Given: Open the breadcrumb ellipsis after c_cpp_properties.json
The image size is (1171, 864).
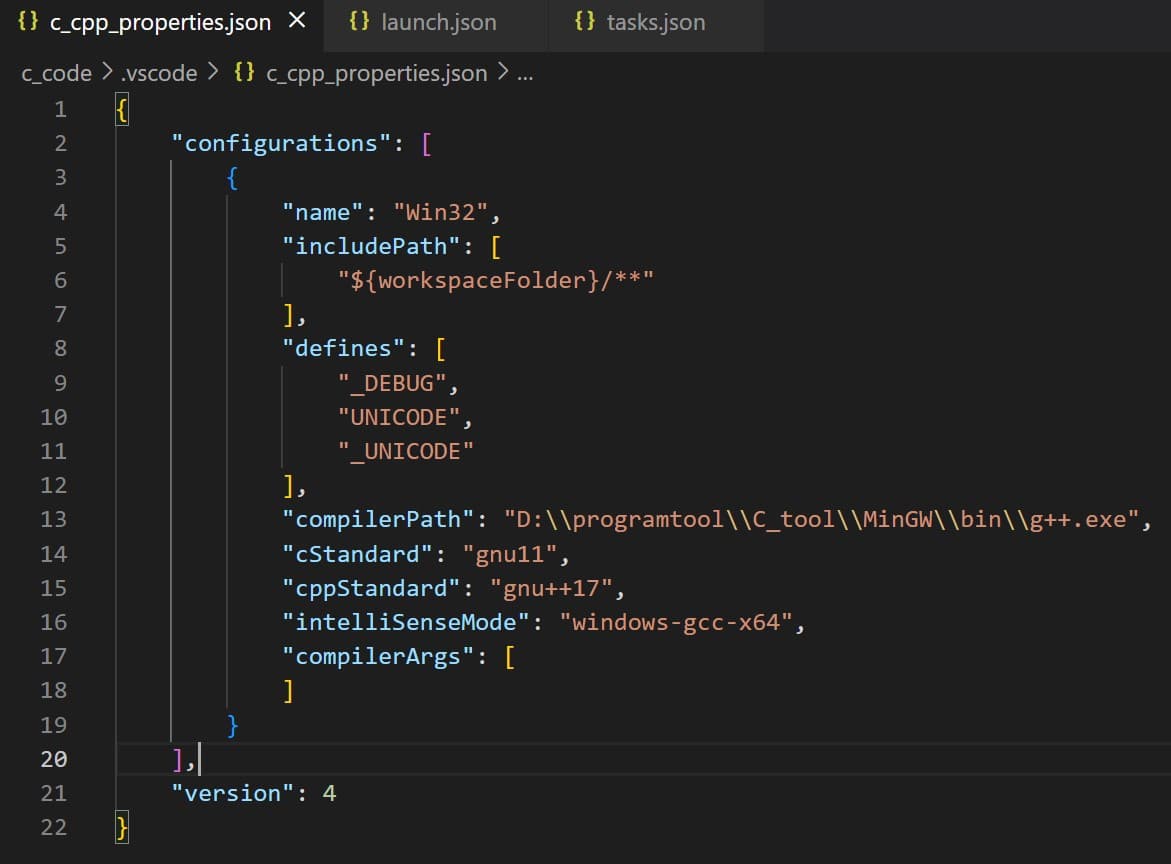Looking at the screenshot, I should 527,73.
